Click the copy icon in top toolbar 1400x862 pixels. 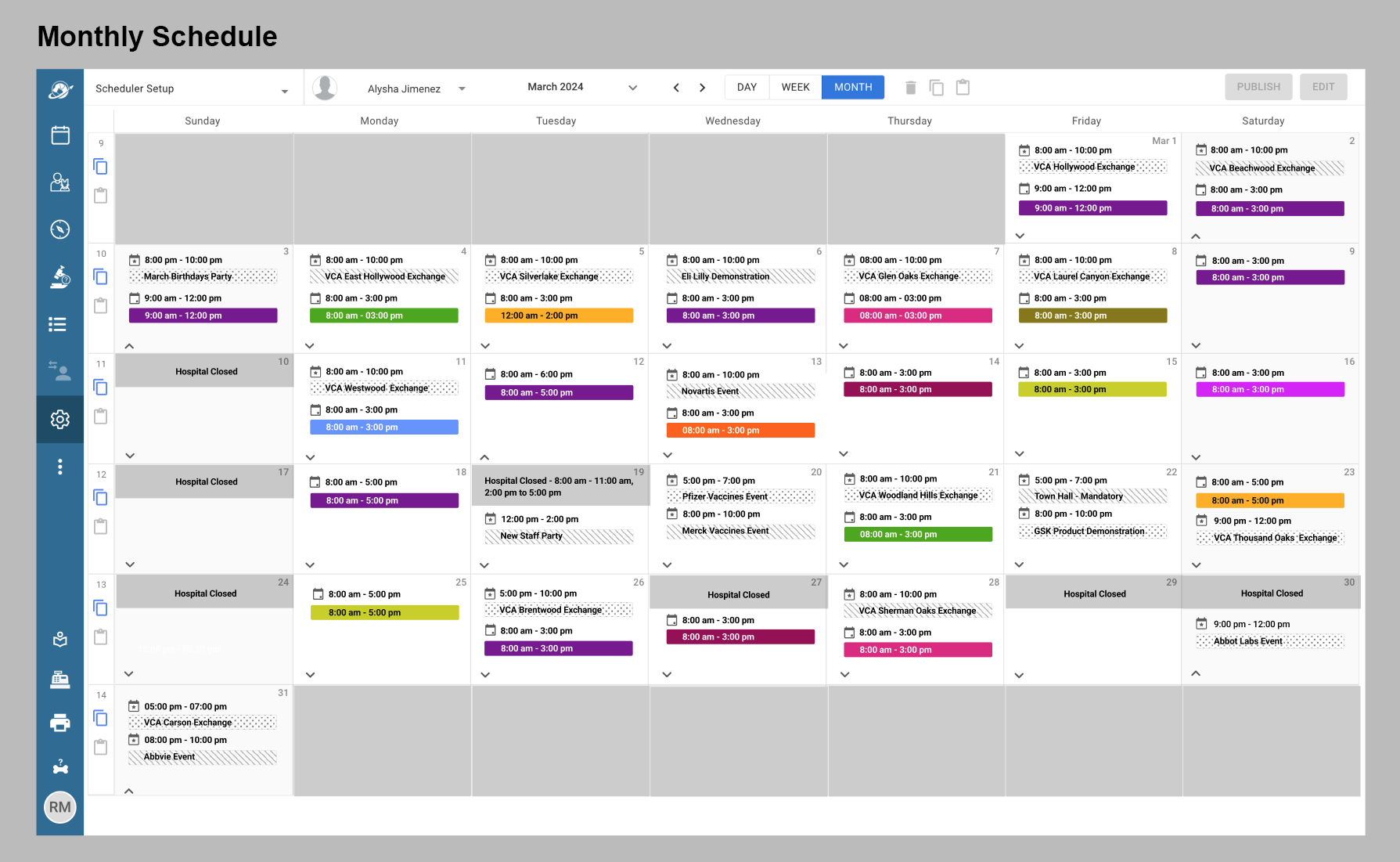click(x=937, y=88)
